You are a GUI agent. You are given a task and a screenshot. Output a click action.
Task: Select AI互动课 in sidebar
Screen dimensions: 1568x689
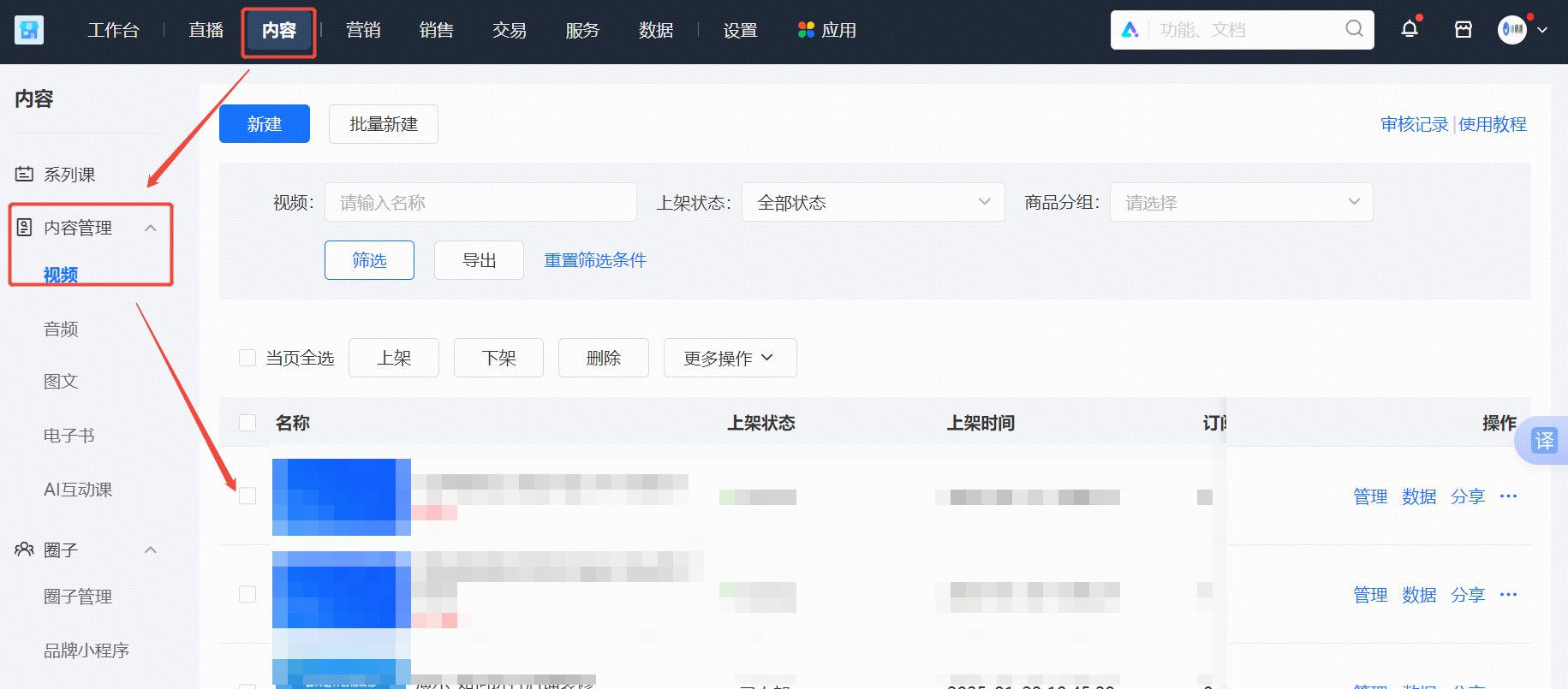point(78,490)
